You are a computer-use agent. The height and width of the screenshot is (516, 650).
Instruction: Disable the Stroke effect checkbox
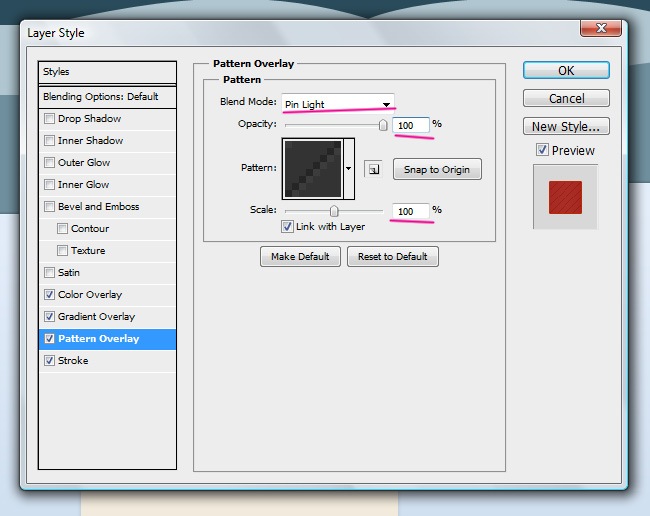click(x=50, y=361)
